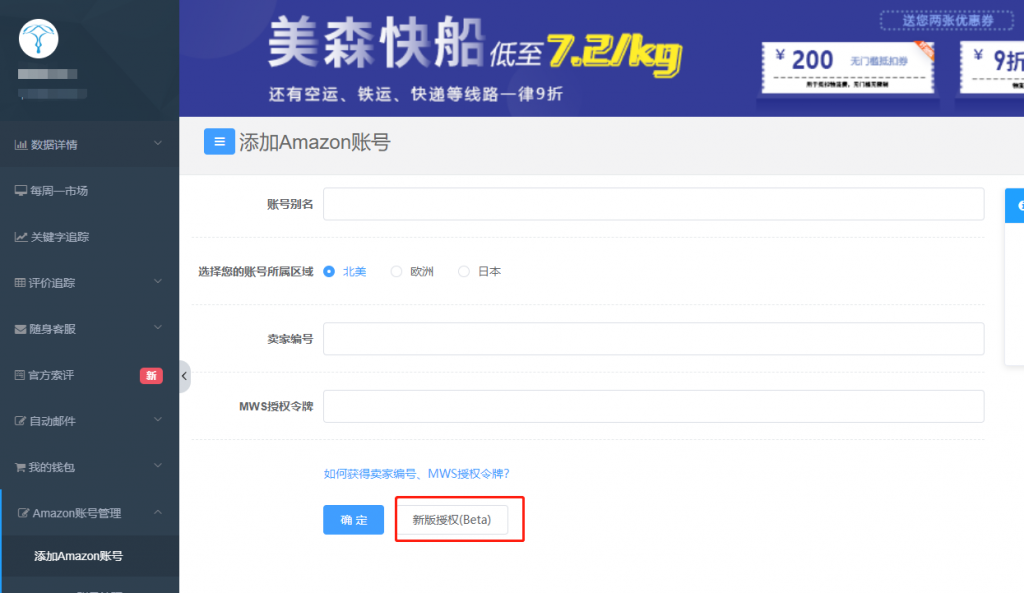Click the 低至7.2/kg banner price text
Screen dimensions: 1024x593
pyautogui.click(x=586, y=54)
